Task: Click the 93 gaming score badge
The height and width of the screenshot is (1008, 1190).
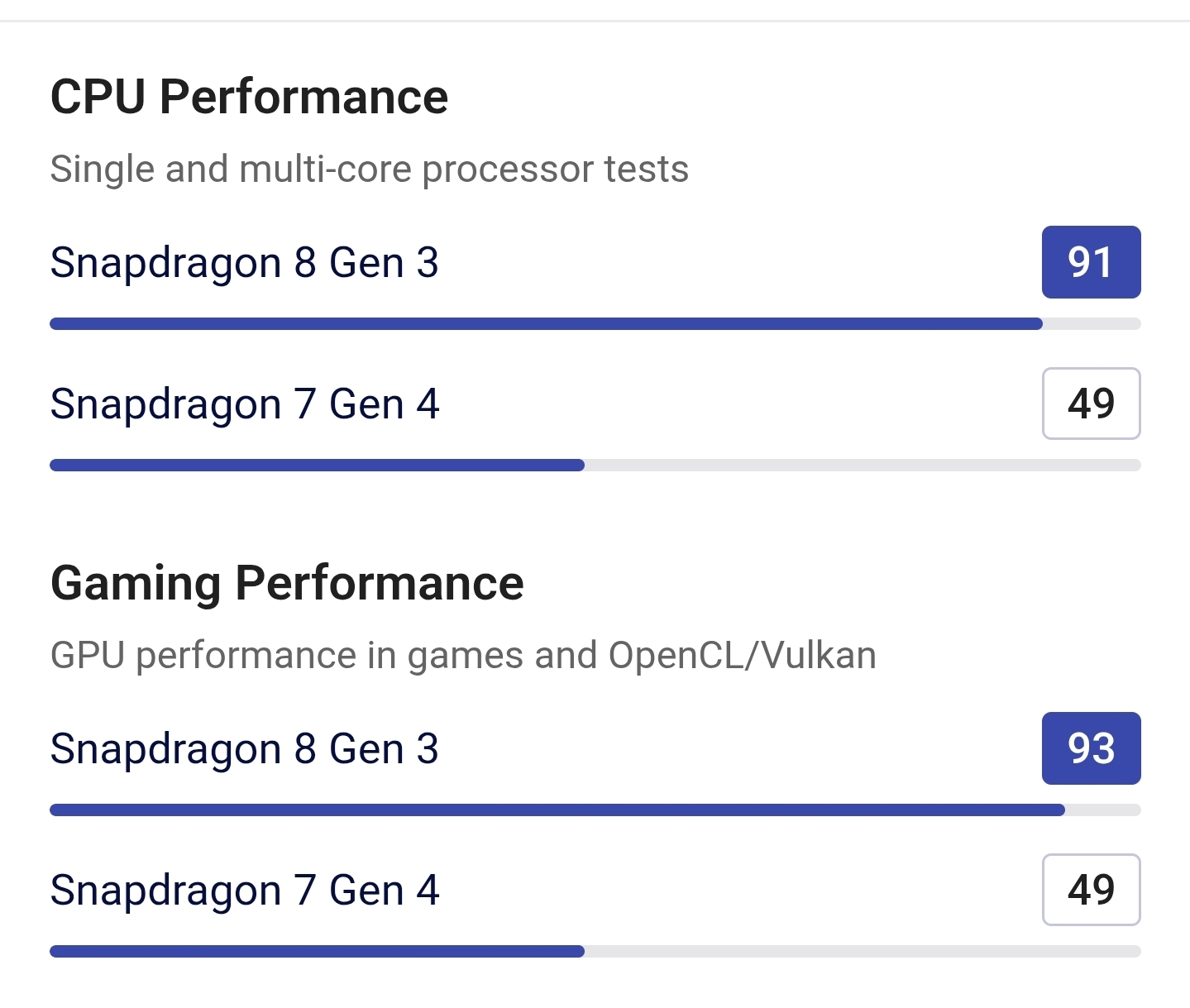Action: [1091, 748]
